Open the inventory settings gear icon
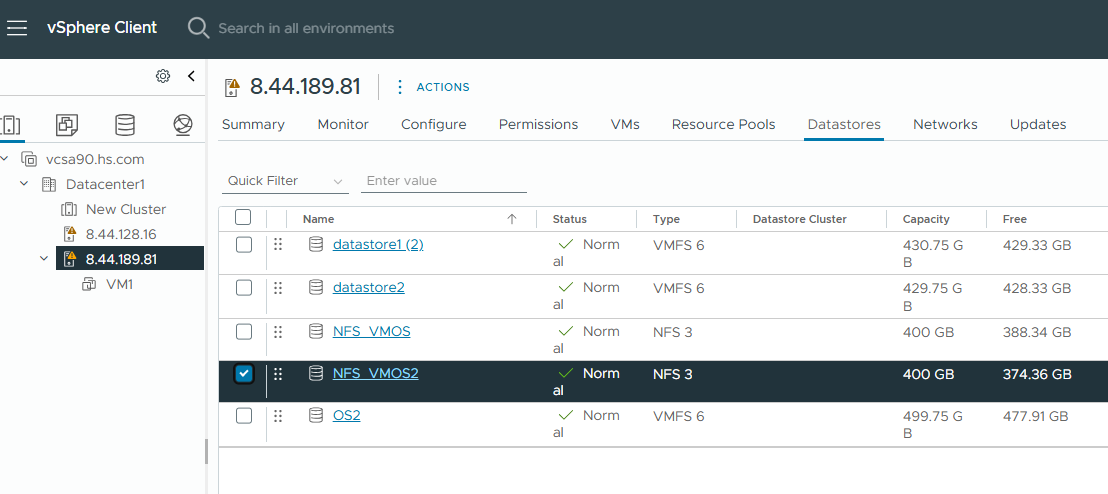 point(163,76)
